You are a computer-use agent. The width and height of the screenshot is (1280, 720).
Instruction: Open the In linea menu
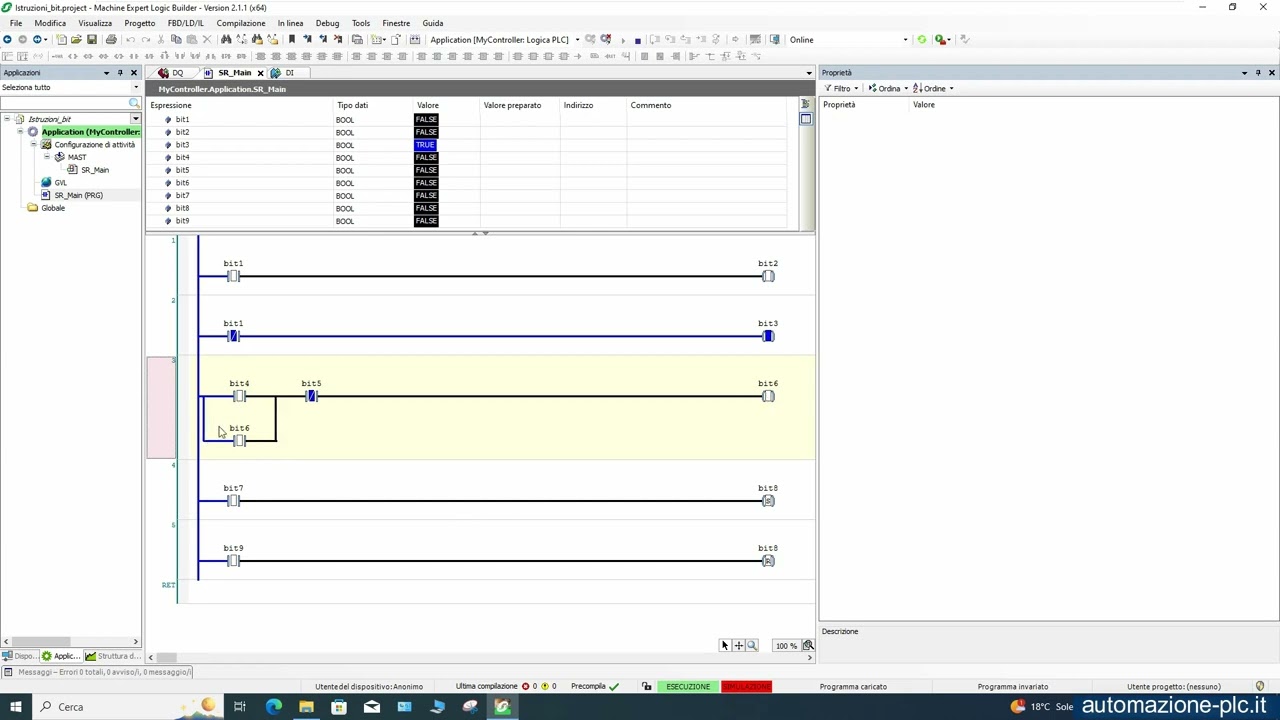click(290, 23)
